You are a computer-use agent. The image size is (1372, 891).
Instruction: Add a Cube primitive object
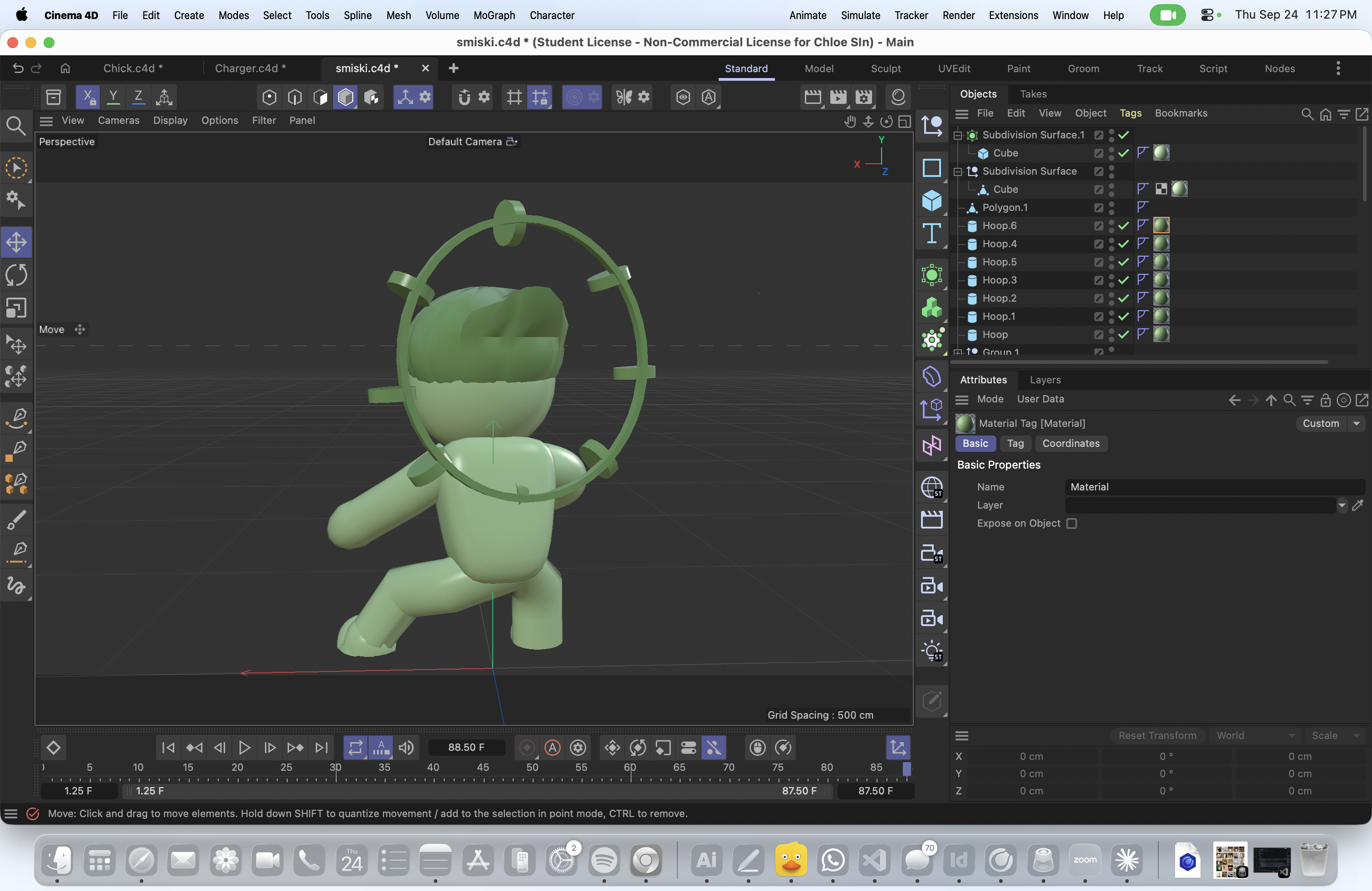point(931,201)
